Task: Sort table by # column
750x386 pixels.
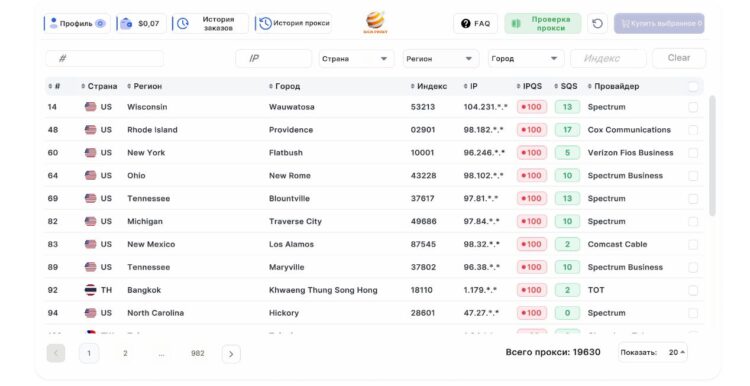Action: (x=54, y=86)
